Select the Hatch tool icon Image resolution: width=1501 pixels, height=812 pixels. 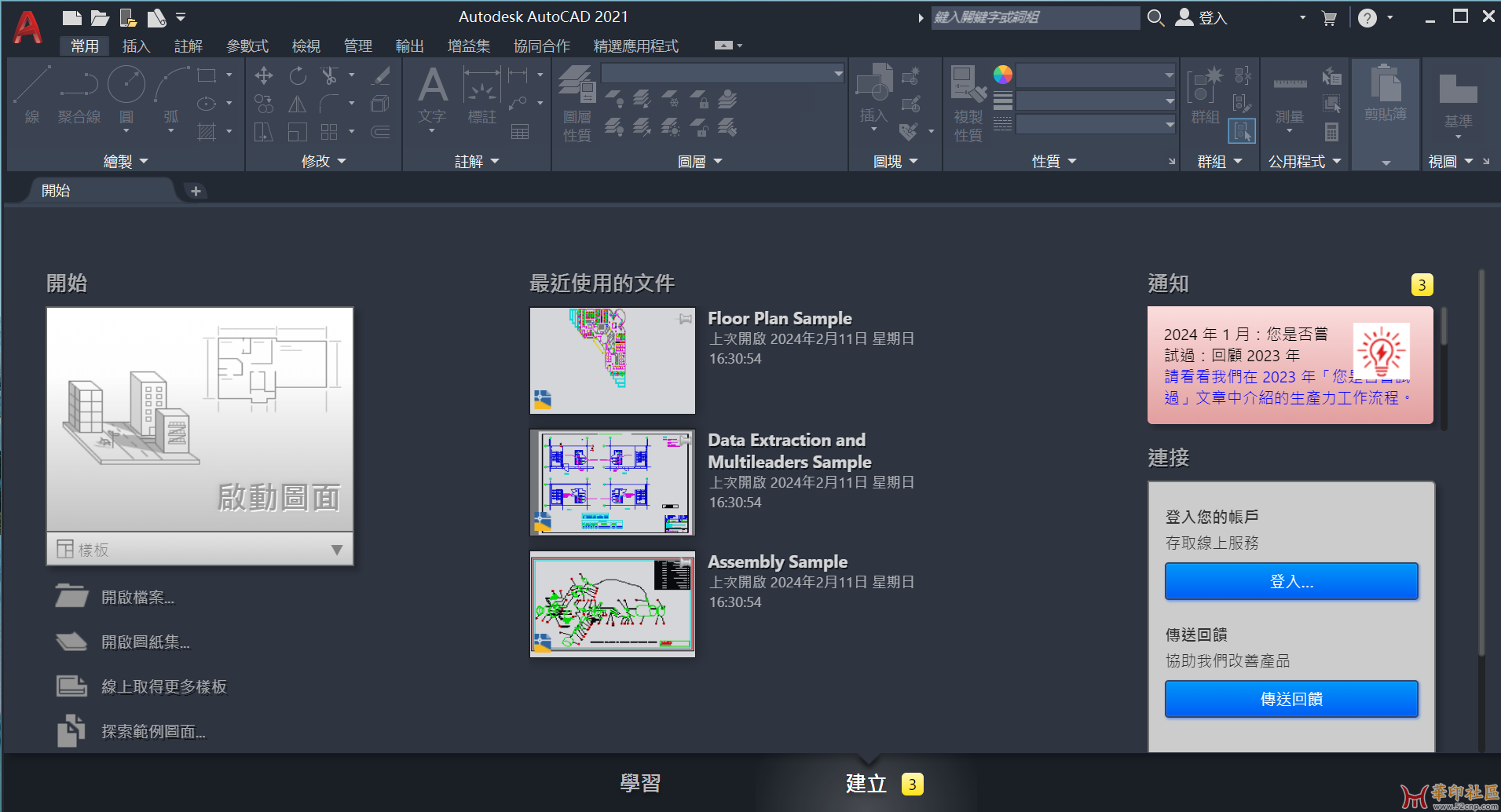207,132
